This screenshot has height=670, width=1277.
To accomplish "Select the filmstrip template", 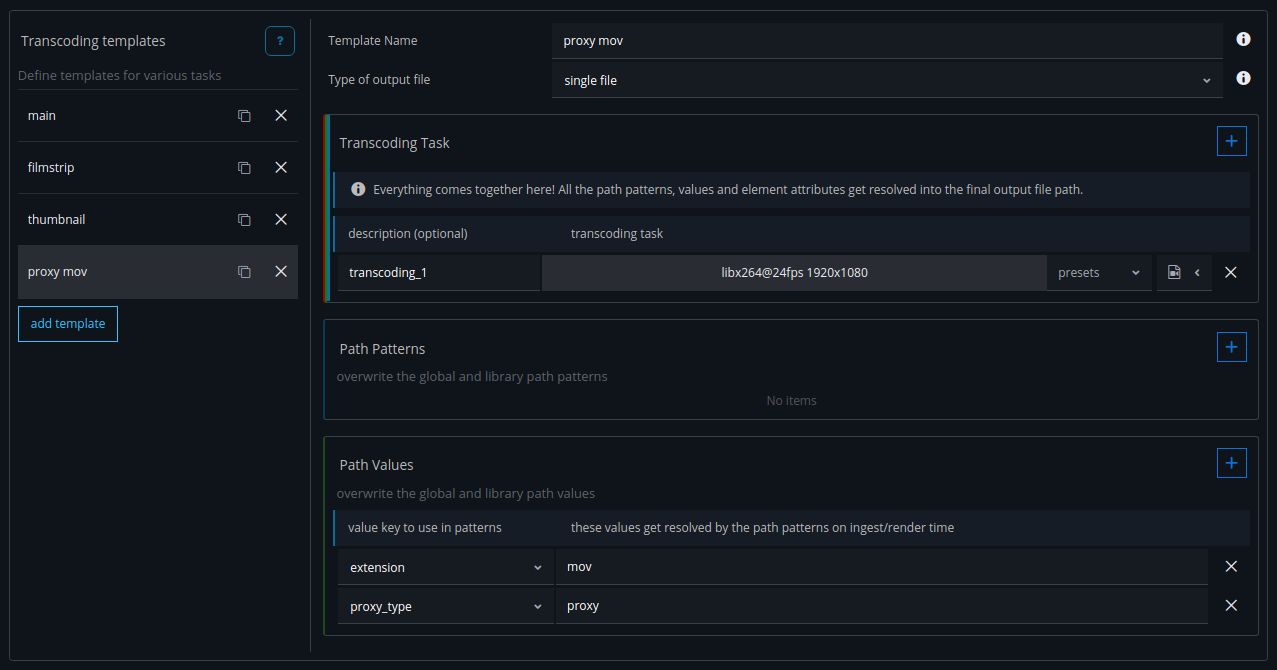I will (x=120, y=168).
